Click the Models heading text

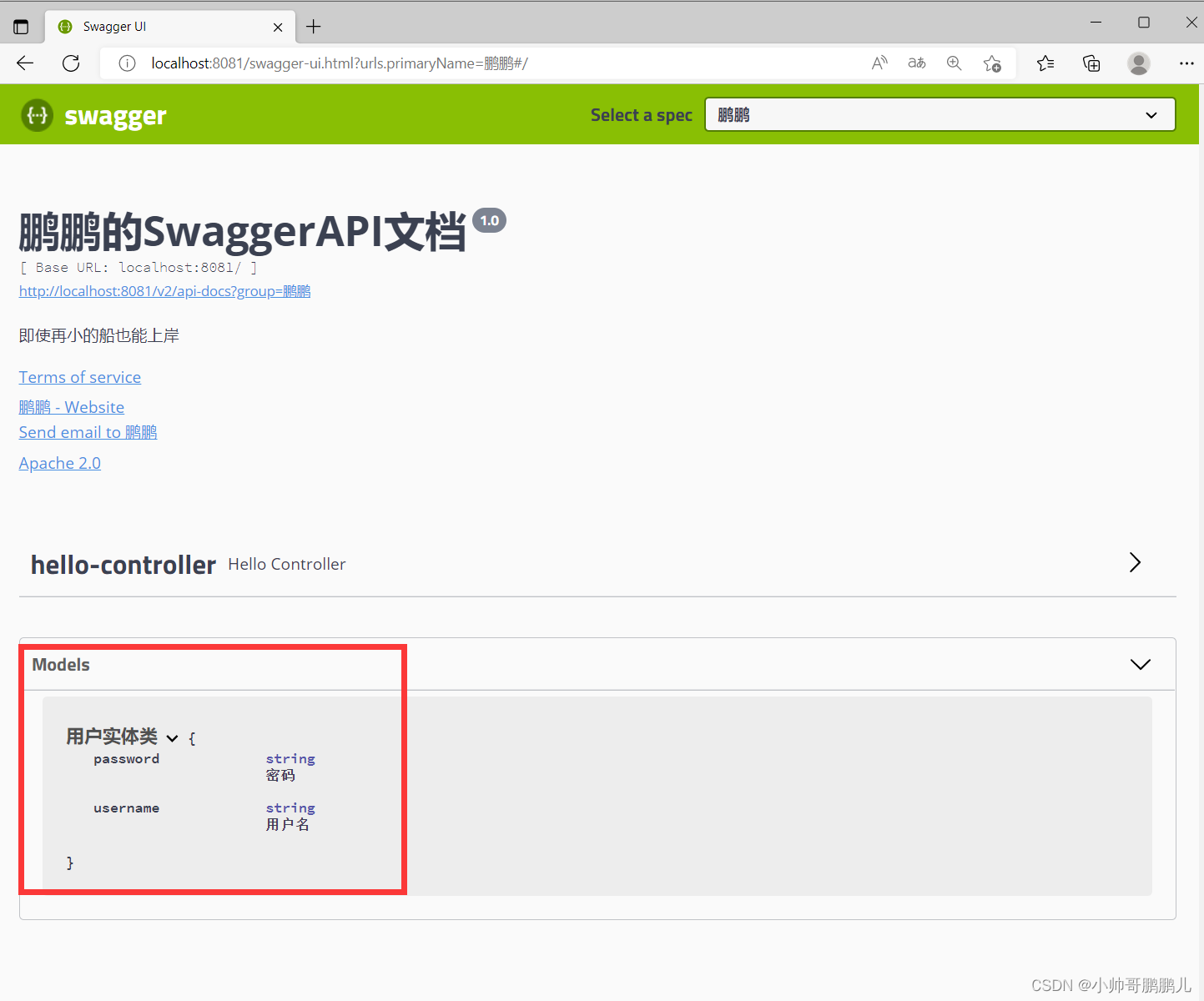tap(61, 665)
